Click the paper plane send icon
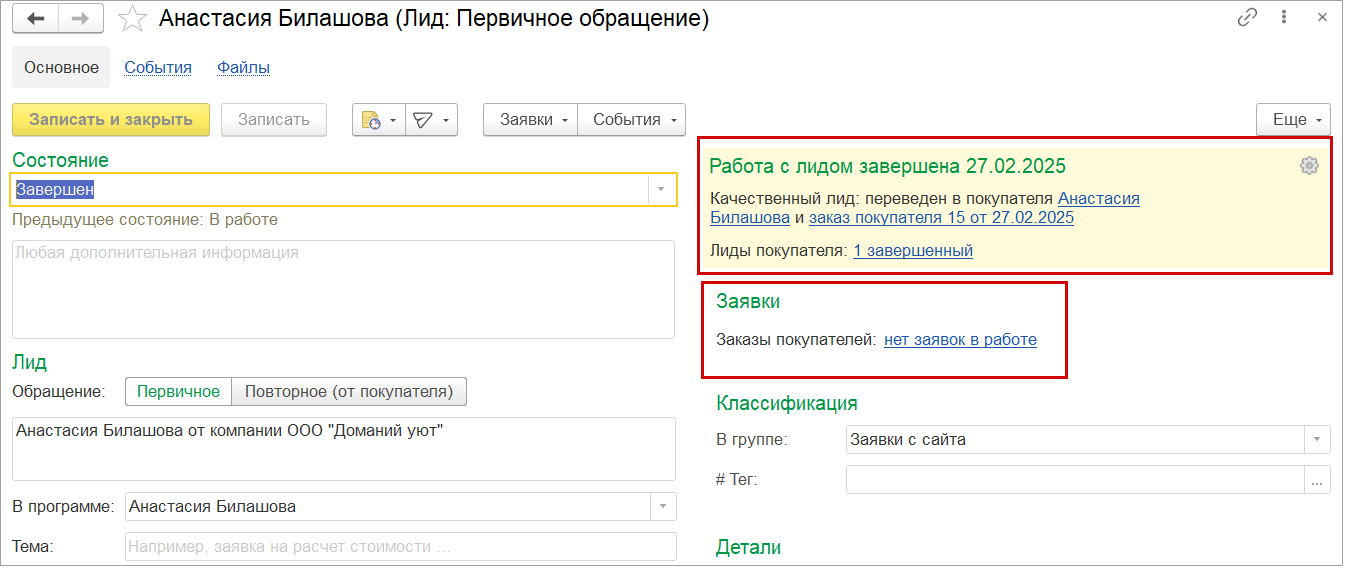 click(423, 120)
